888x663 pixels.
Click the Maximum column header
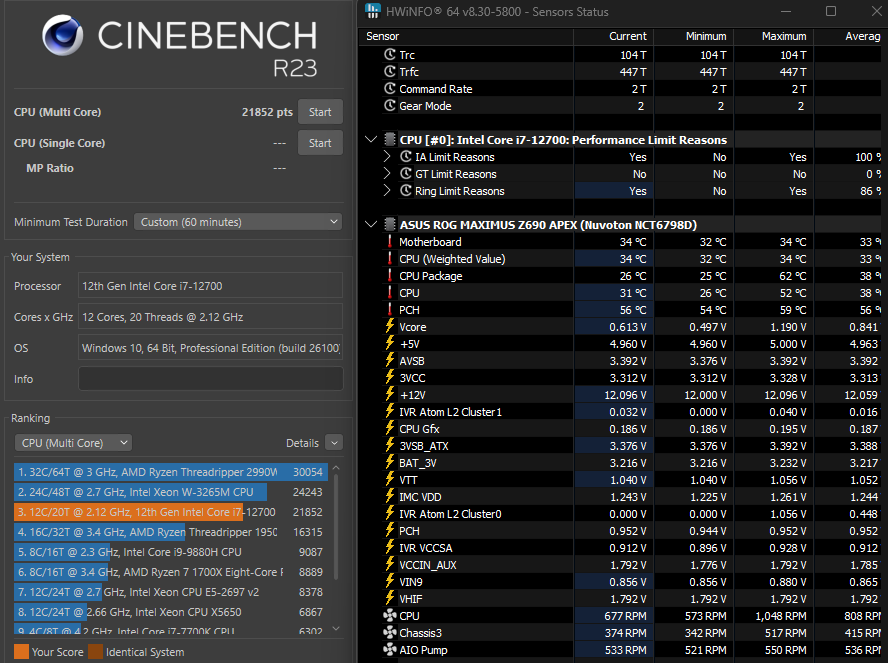tap(774, 36)
